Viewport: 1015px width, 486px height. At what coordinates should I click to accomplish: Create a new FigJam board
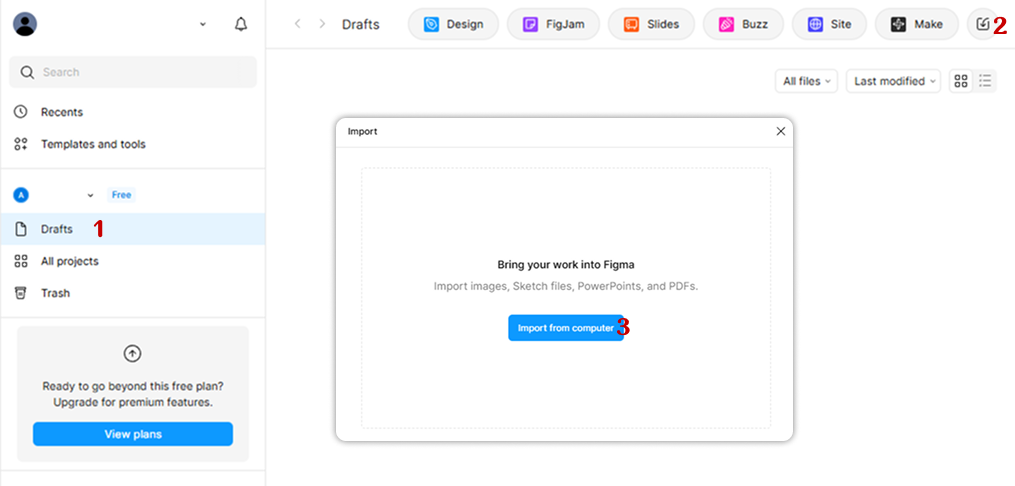point(553,25)
